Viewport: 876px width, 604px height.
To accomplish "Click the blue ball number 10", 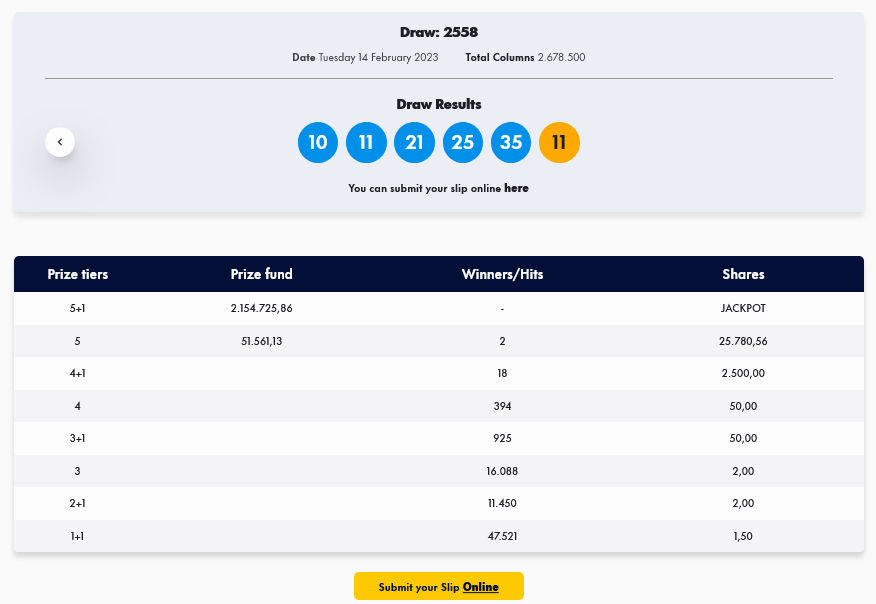I will [x=318, y=142].
